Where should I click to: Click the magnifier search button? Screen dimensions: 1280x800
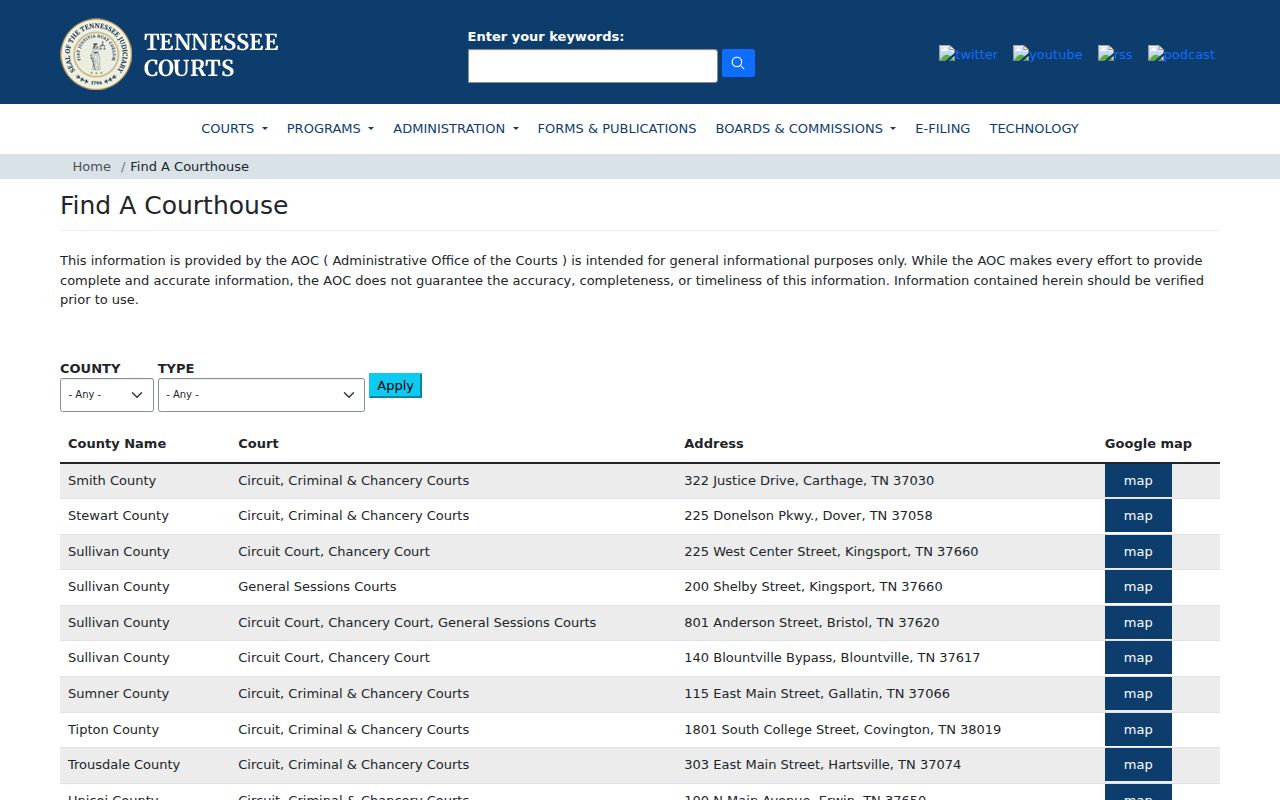(x=738, y=63)
